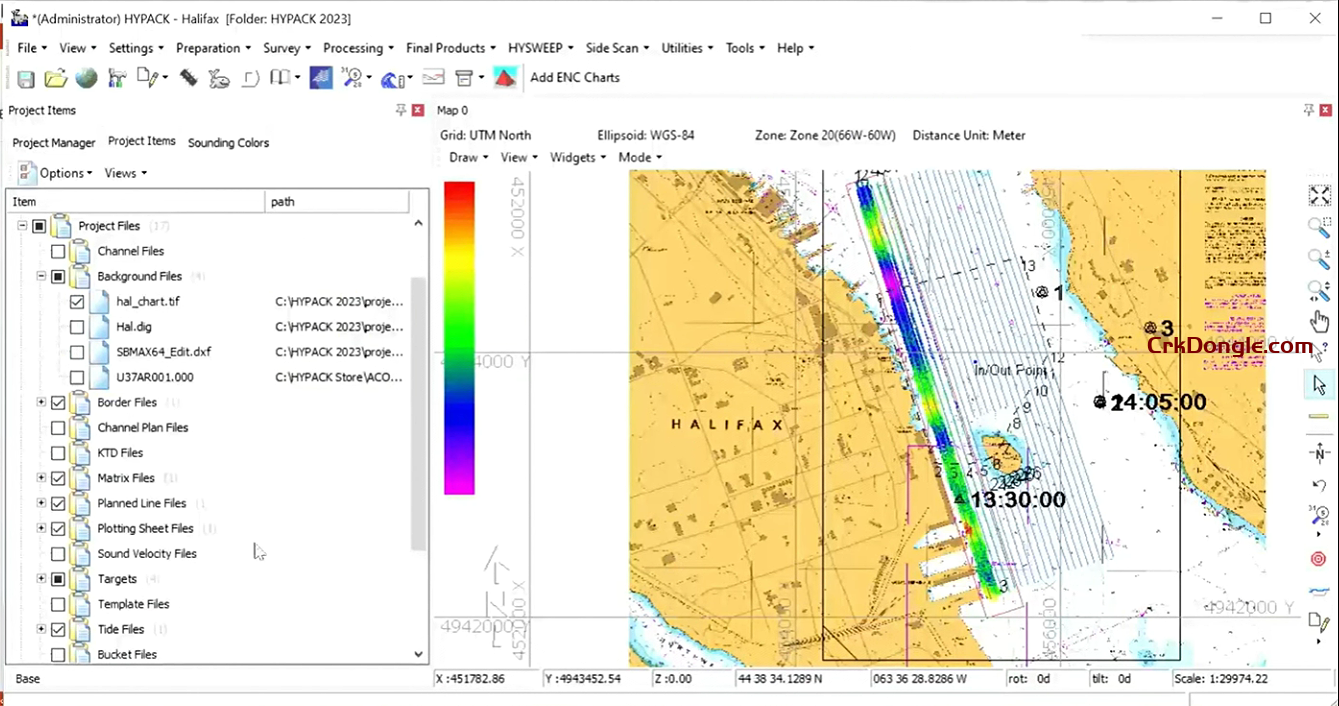
Task: Click the globe geodesy icon in toolbar
Action: [87, 78]
